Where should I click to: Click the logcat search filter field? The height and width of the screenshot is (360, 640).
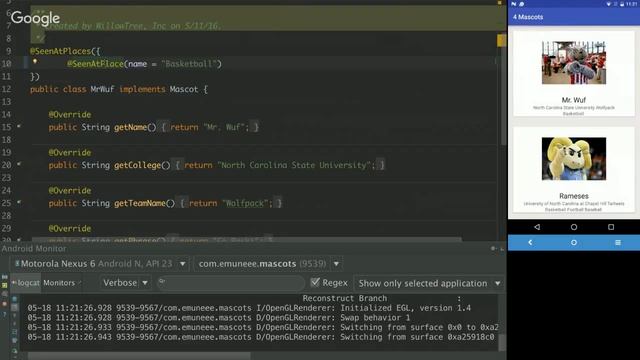point(231,283)
